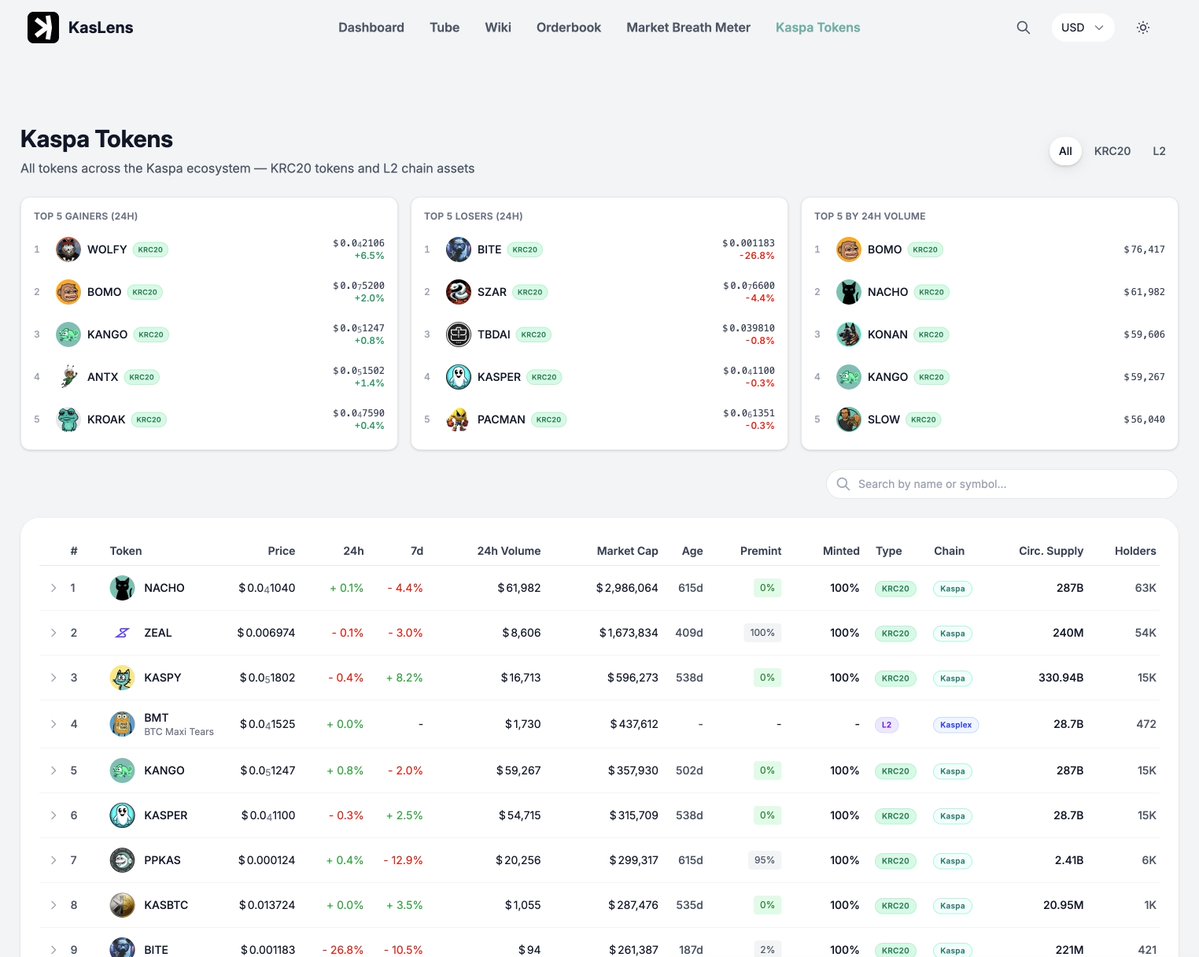The height and width of the screenshot is (957, 1199).
Task: Open the Kaspa Tokens nav item
Action: click(x=817, y=28)
